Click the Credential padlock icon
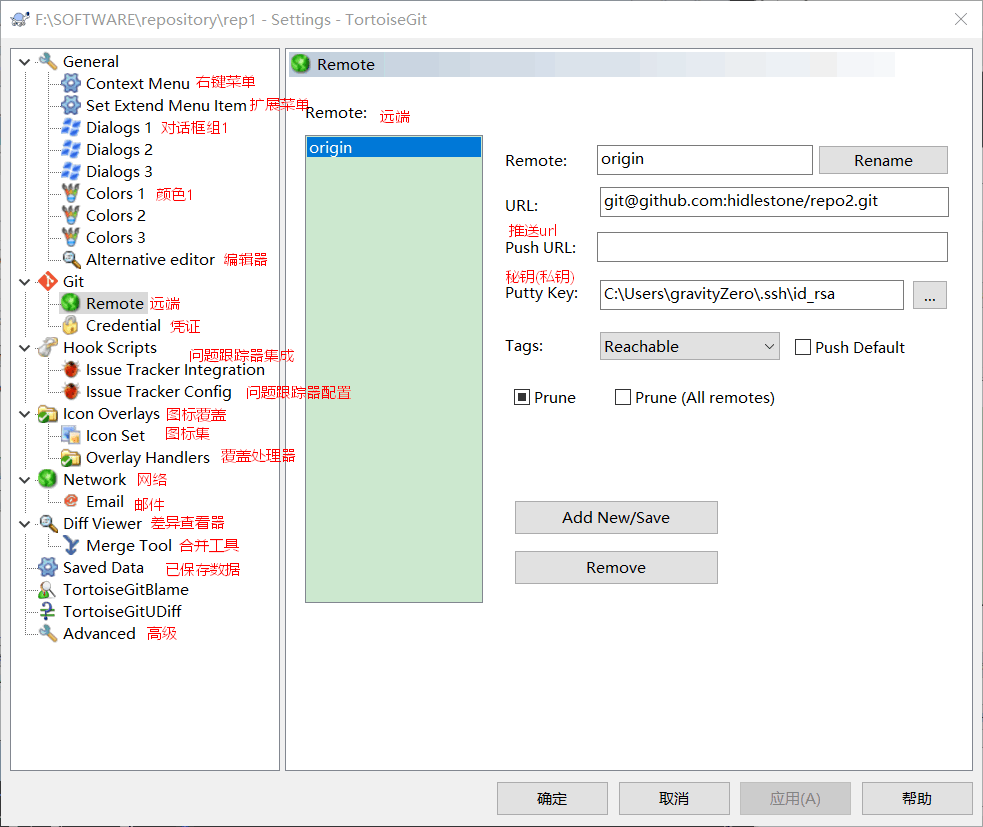This screenshot has width=983, height=827. coord(71,325)
